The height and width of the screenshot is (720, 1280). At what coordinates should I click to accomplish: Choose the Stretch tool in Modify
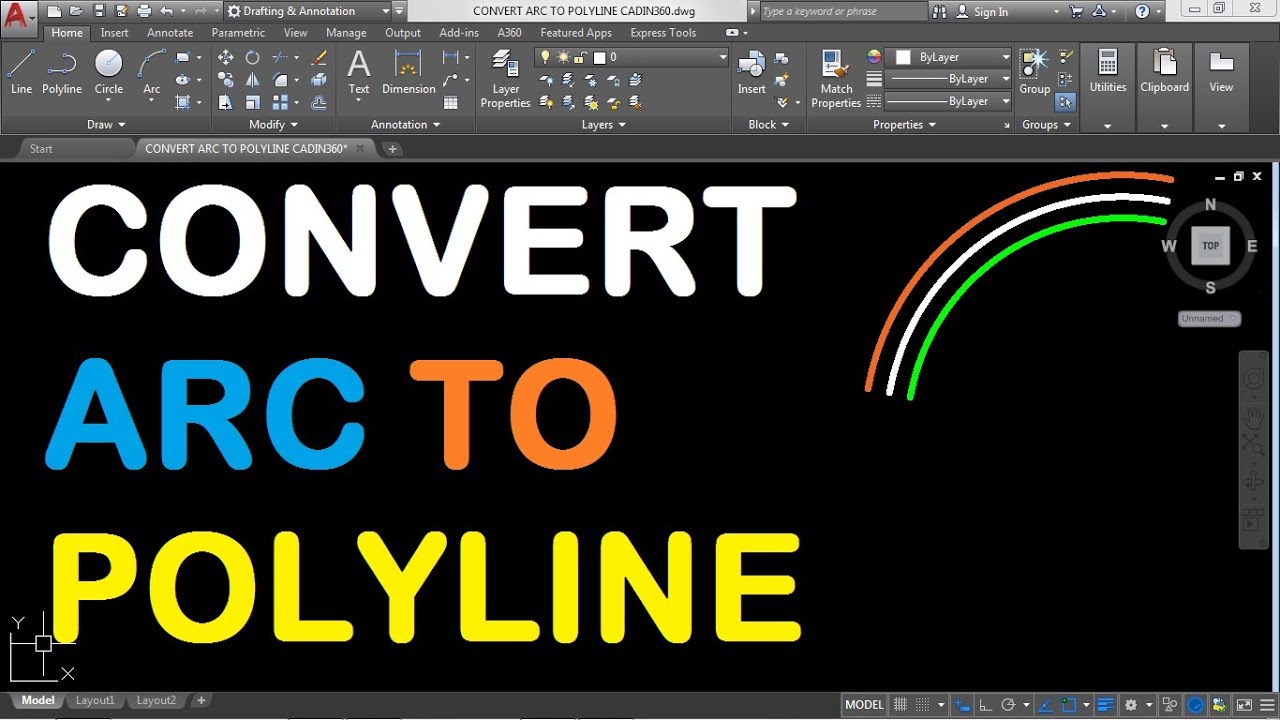point(226,102)
